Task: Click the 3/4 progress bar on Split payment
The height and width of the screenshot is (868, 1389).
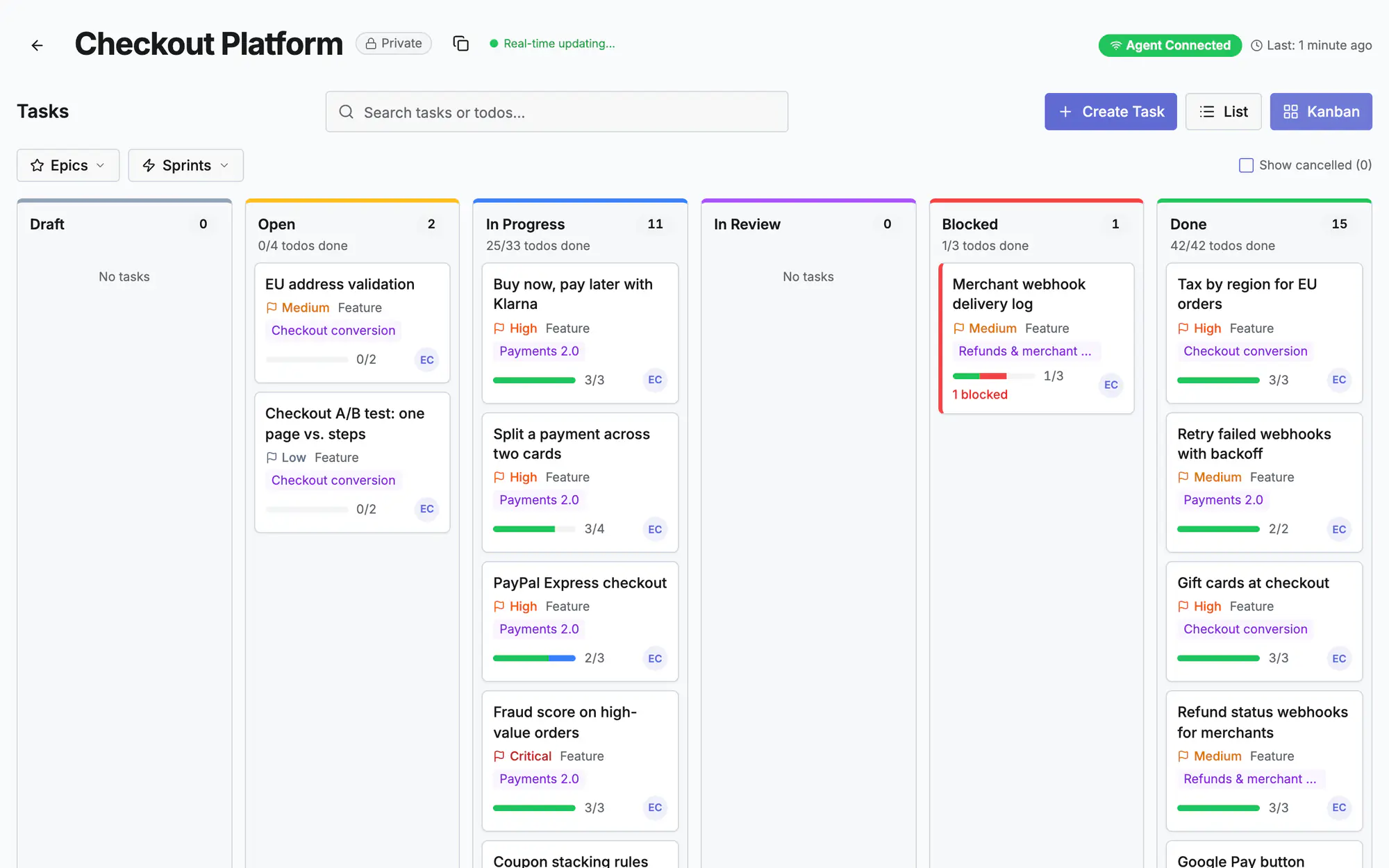Action: [x=534, y=529]
